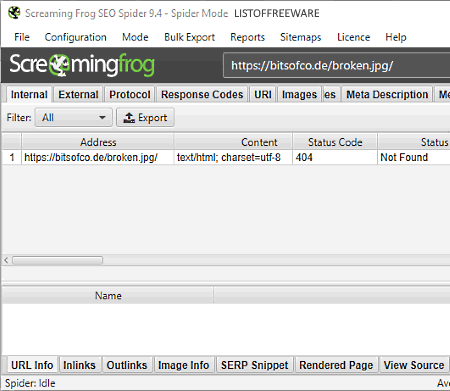Select the text/html; charset=utf-8 cell
The image size is (450, 391).
click(x=233, y=157)
